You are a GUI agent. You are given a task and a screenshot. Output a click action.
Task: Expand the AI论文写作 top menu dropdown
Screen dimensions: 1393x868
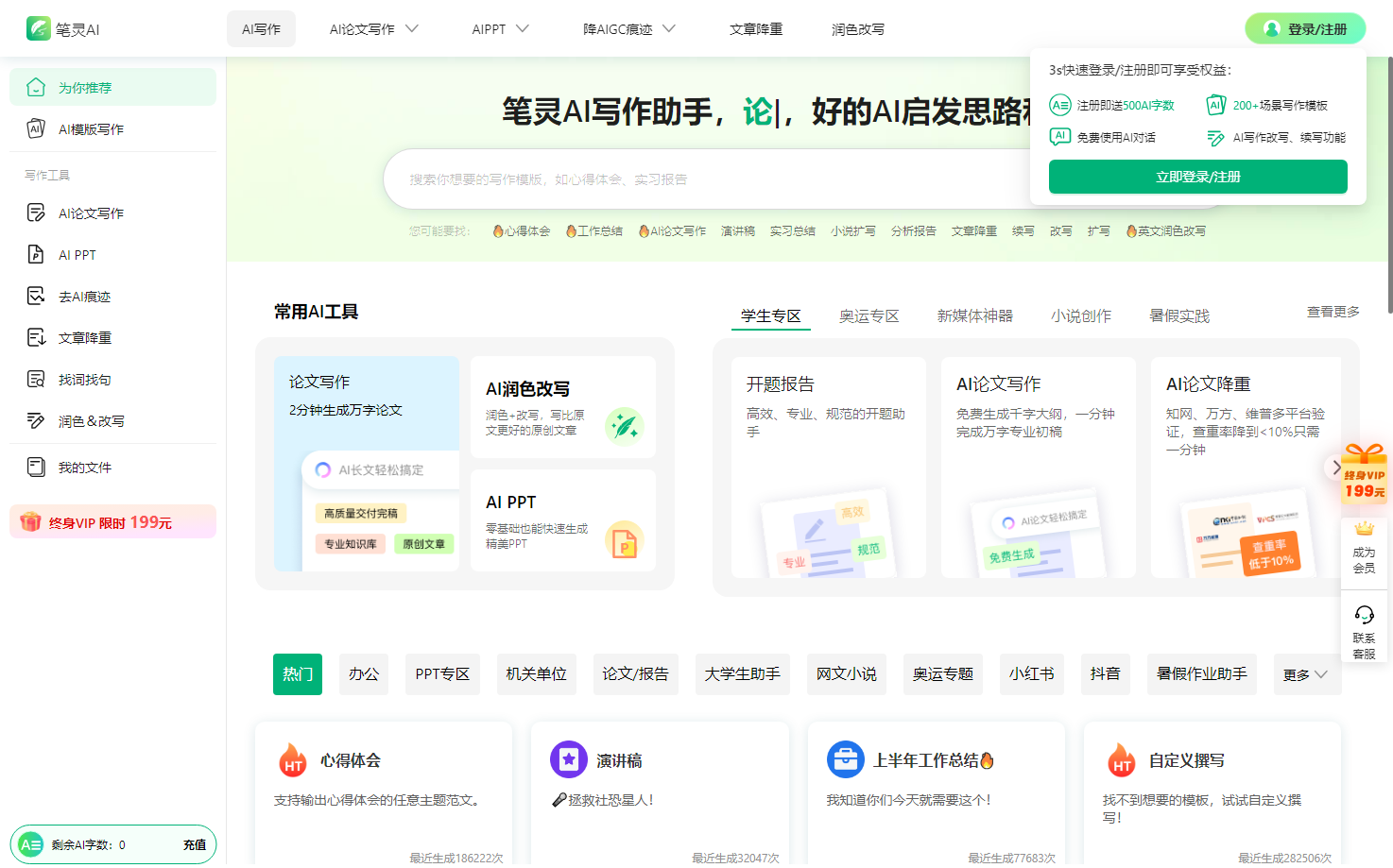(x=412, y=29)
